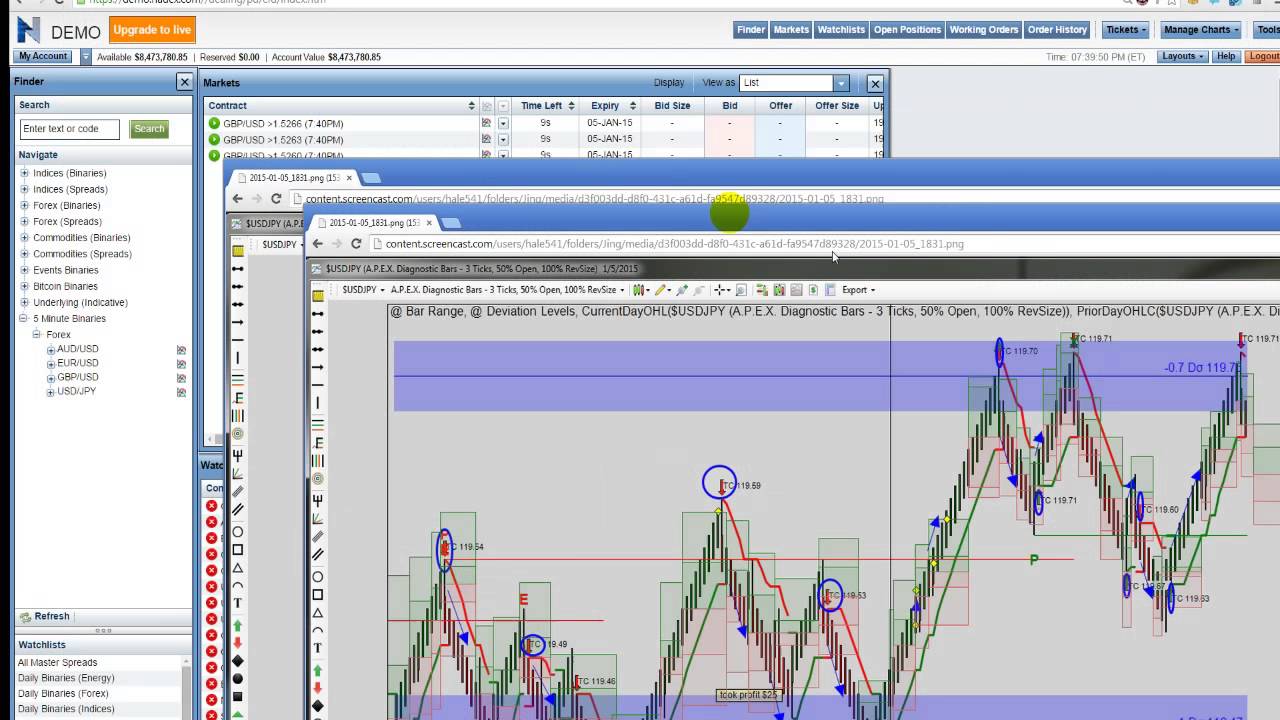Select red down-arrow marker tool in front chart
The height and width of the screenshot is (720, 1280).
click(318, 688)
